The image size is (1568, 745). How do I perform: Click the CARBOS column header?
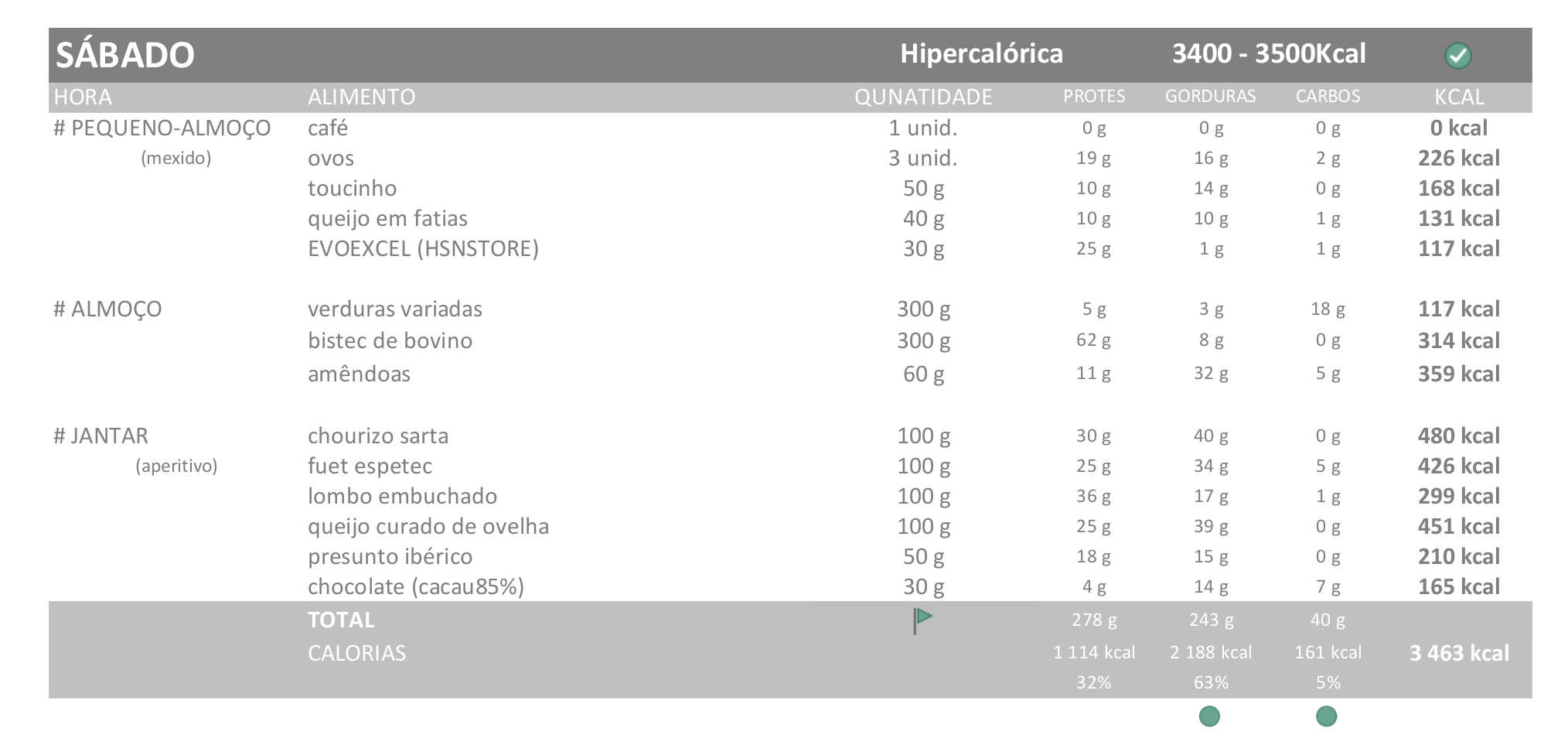[x=1328, y=97]
